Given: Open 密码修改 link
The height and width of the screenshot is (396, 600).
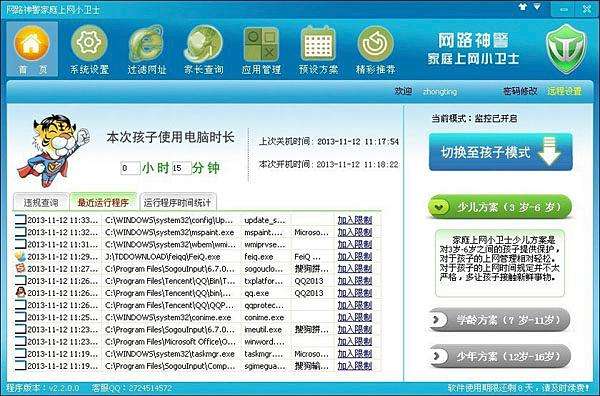Looking at the screenshot, I should [519, 91].
